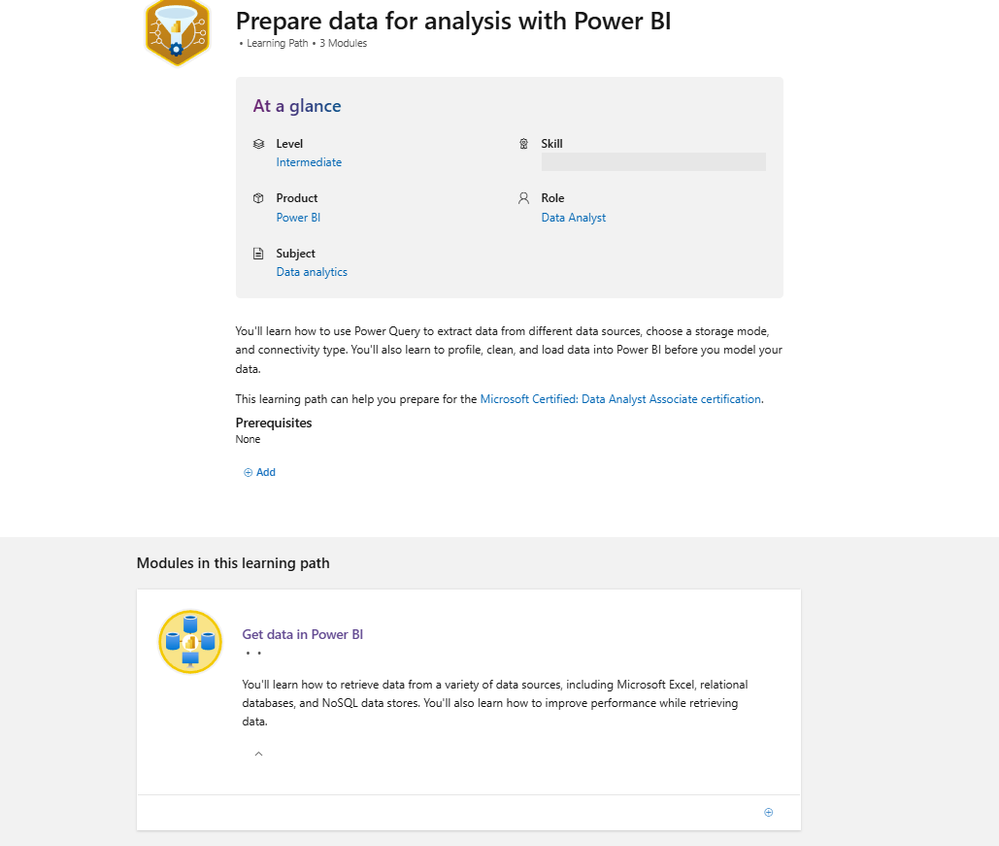
Task: Click the Modules in this learning path heading
Action: coord(233,563)
